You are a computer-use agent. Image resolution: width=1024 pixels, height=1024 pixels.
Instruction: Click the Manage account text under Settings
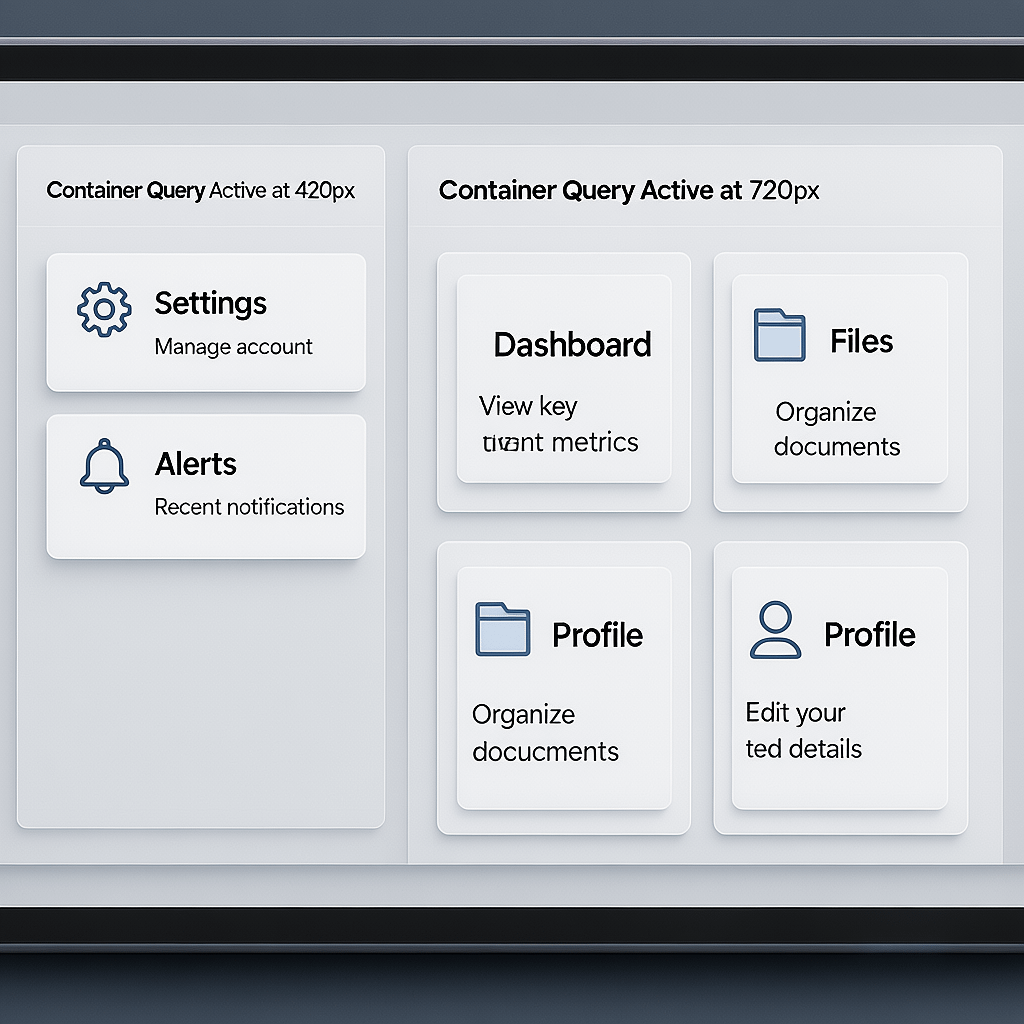click(233, 347)
